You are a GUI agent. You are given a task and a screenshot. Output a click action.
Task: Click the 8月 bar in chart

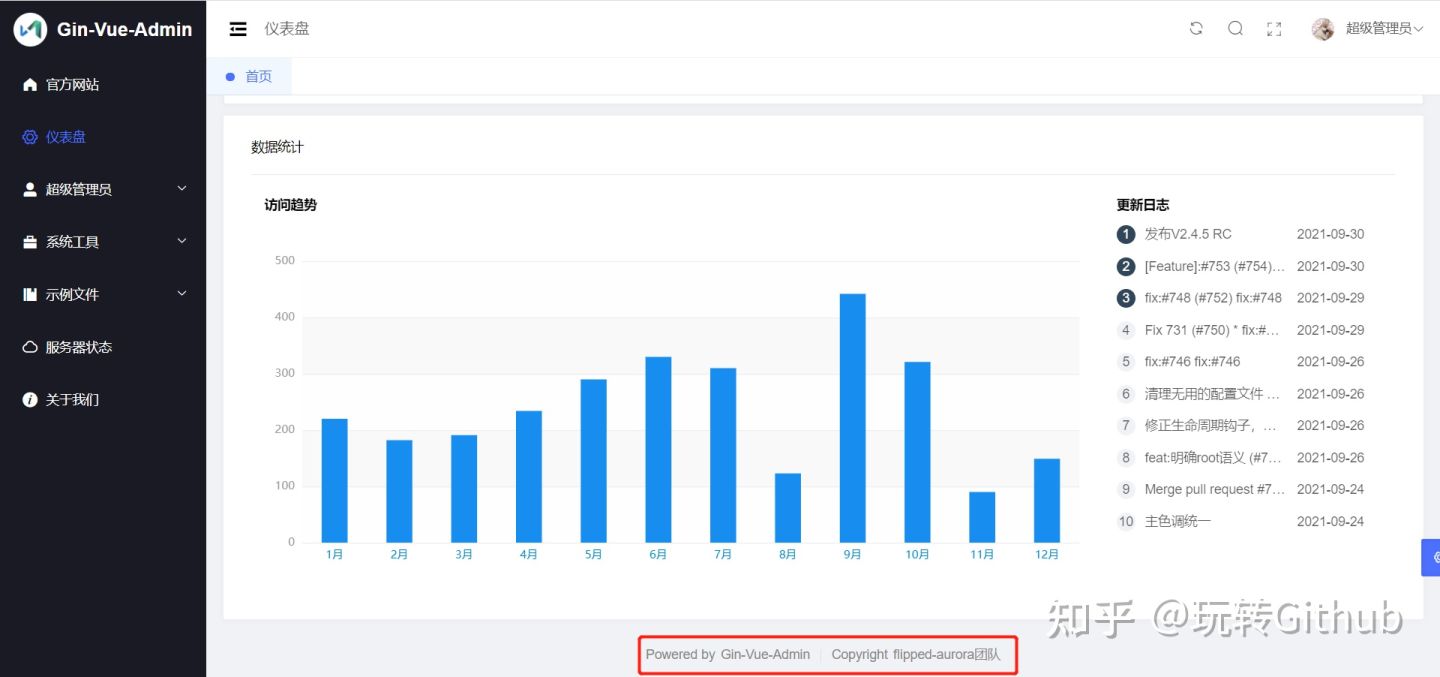788,508
